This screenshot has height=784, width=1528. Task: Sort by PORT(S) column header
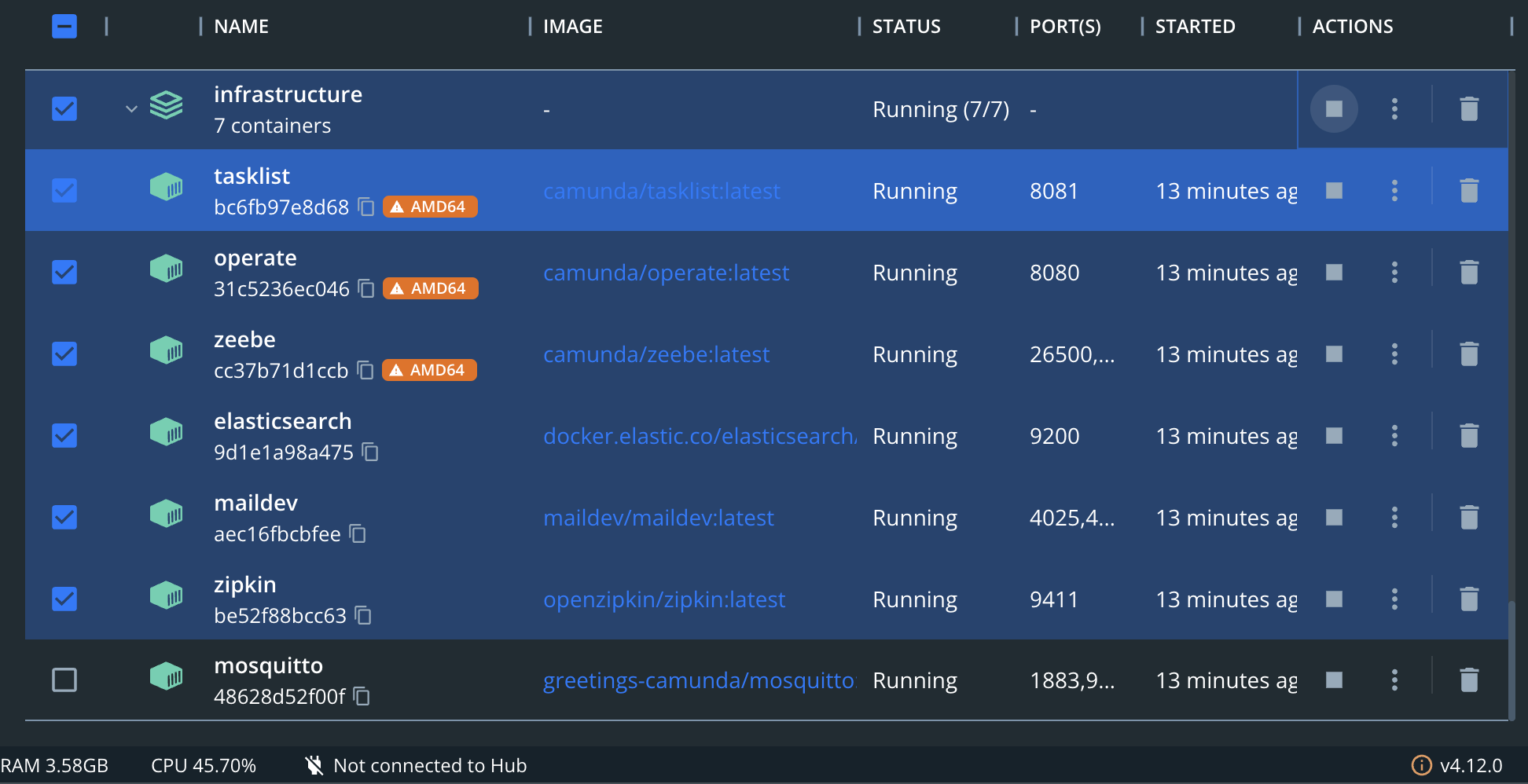coord(1065,26)
